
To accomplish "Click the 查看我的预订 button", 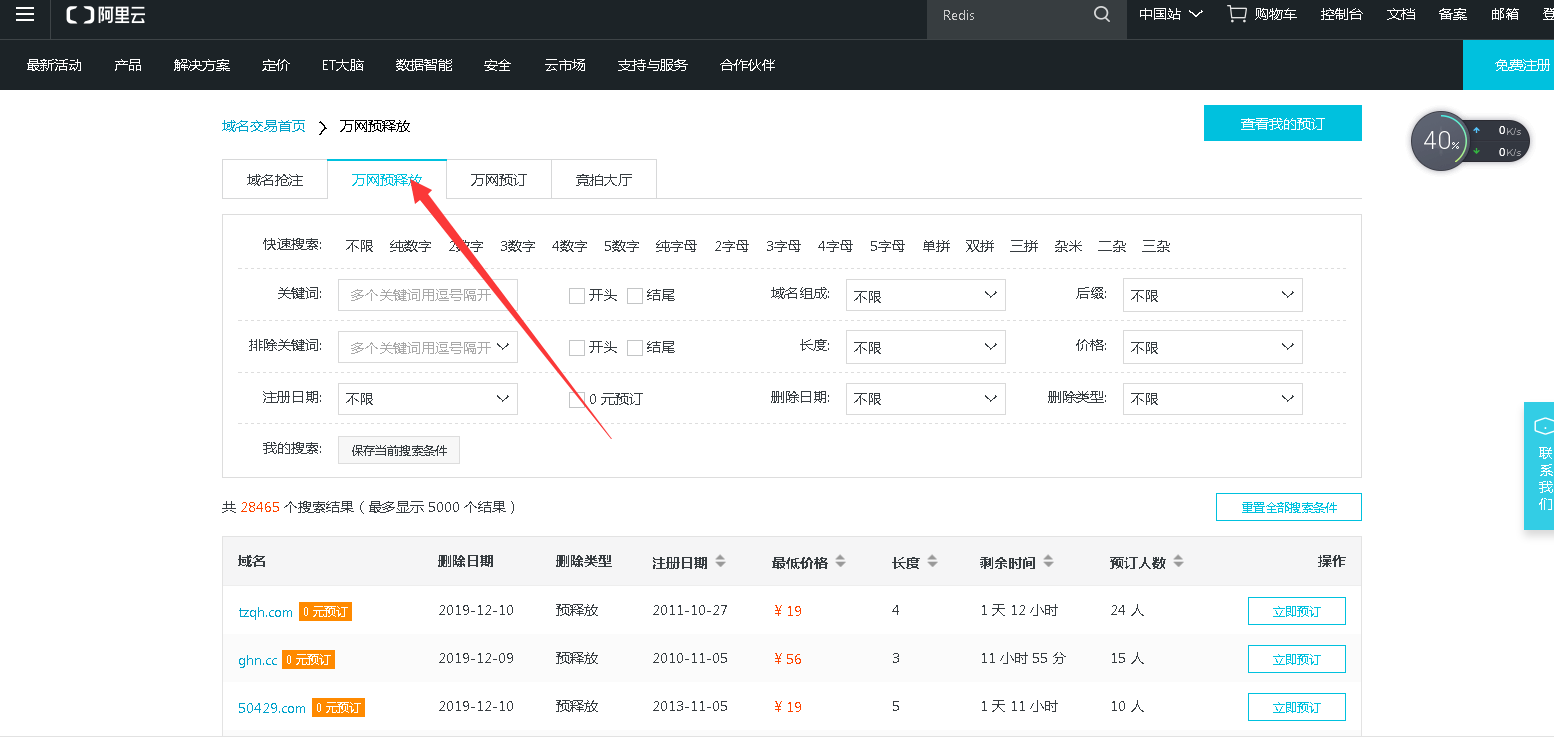I will click(1282, 123).
